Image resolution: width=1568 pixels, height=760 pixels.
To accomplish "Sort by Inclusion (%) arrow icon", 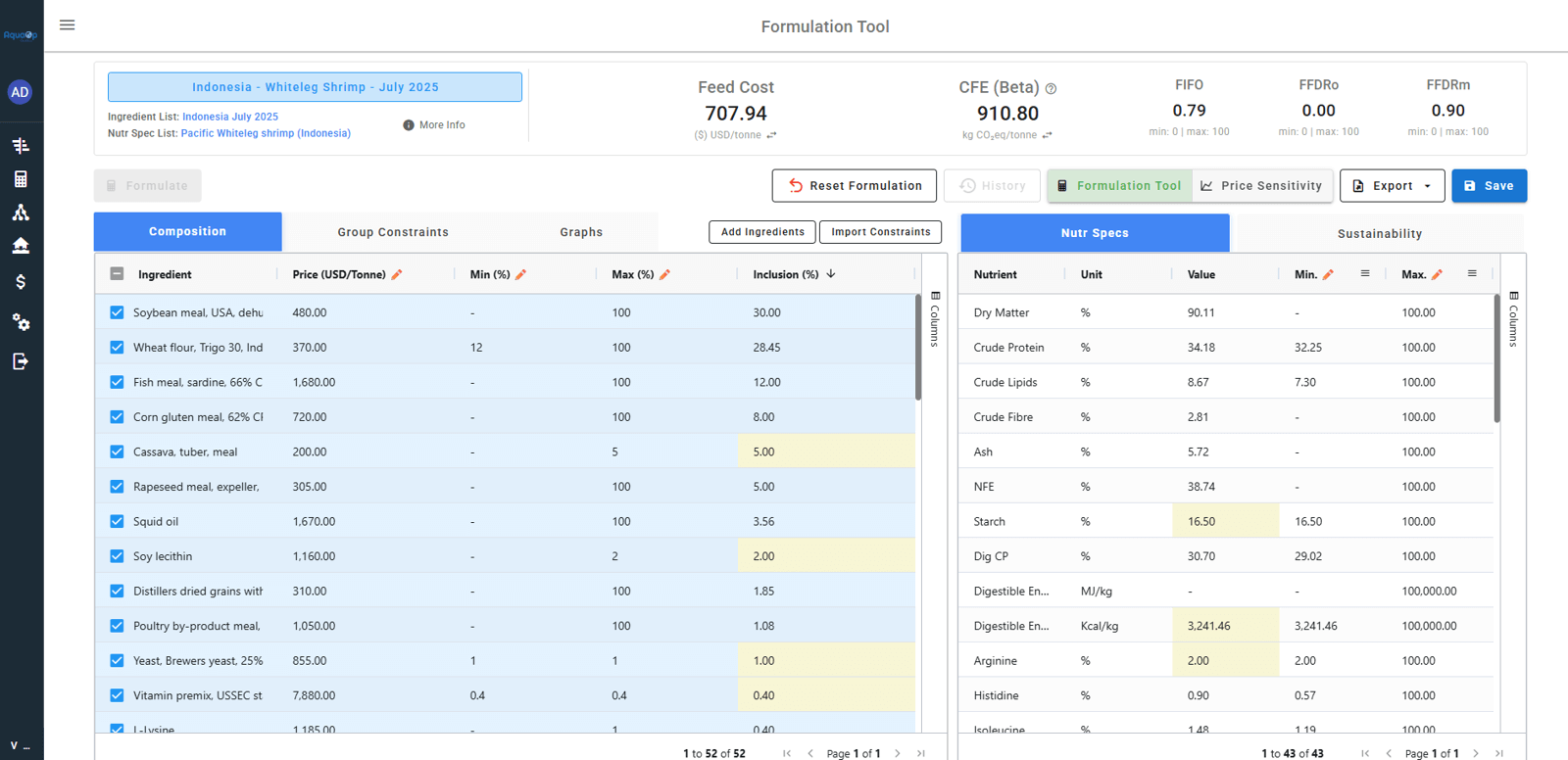I will click(x=831, y=274).
